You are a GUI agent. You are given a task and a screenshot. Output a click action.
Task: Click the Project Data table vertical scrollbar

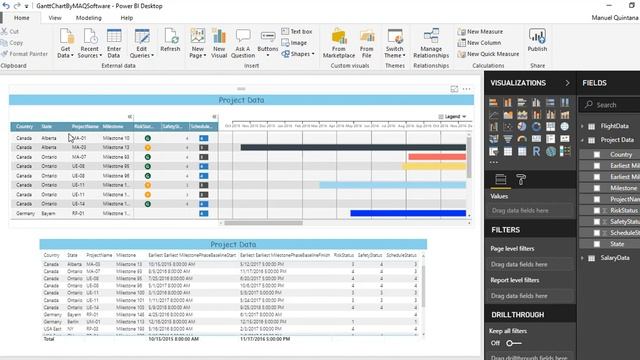423,287
